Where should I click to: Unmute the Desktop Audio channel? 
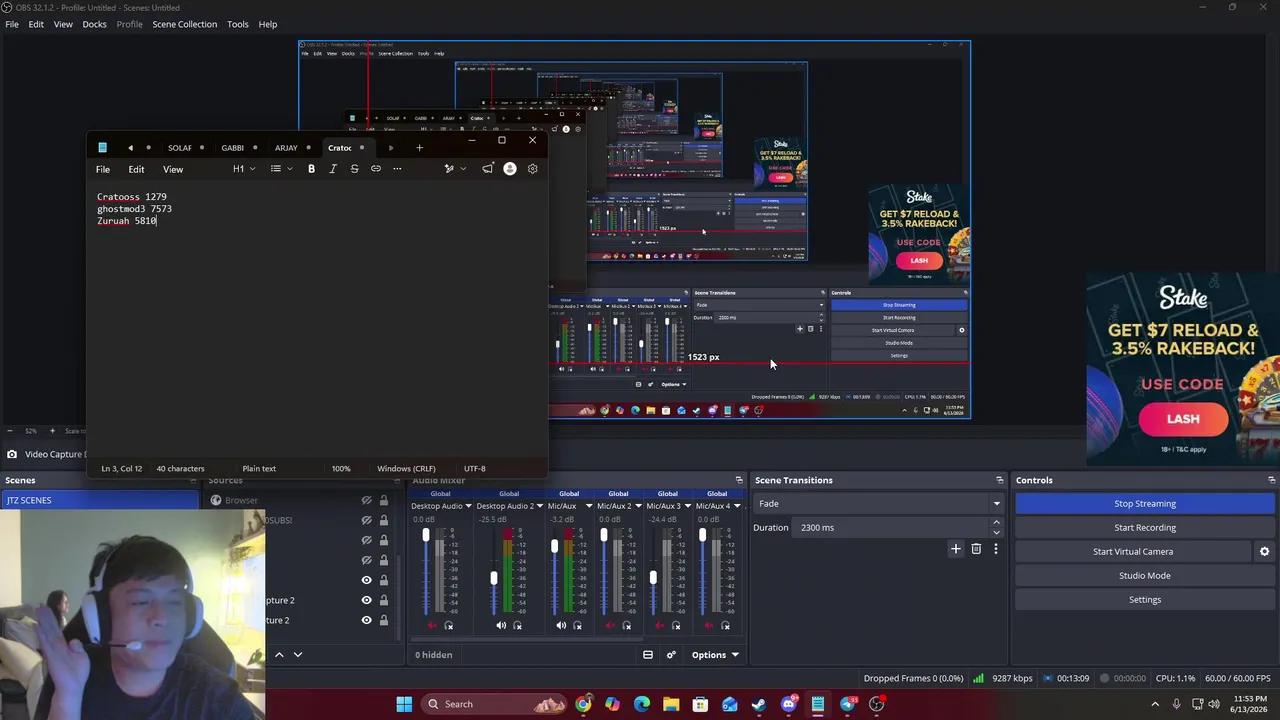pyautogui.click(x=432, y=626)
